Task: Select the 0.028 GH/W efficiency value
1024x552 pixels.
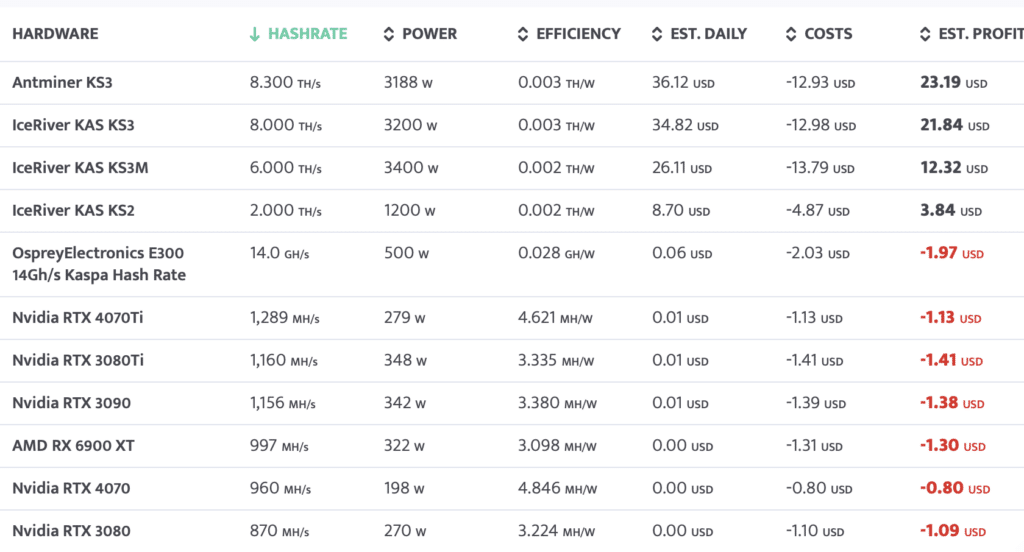Action: pyautogui.click(x=556, y=253)
